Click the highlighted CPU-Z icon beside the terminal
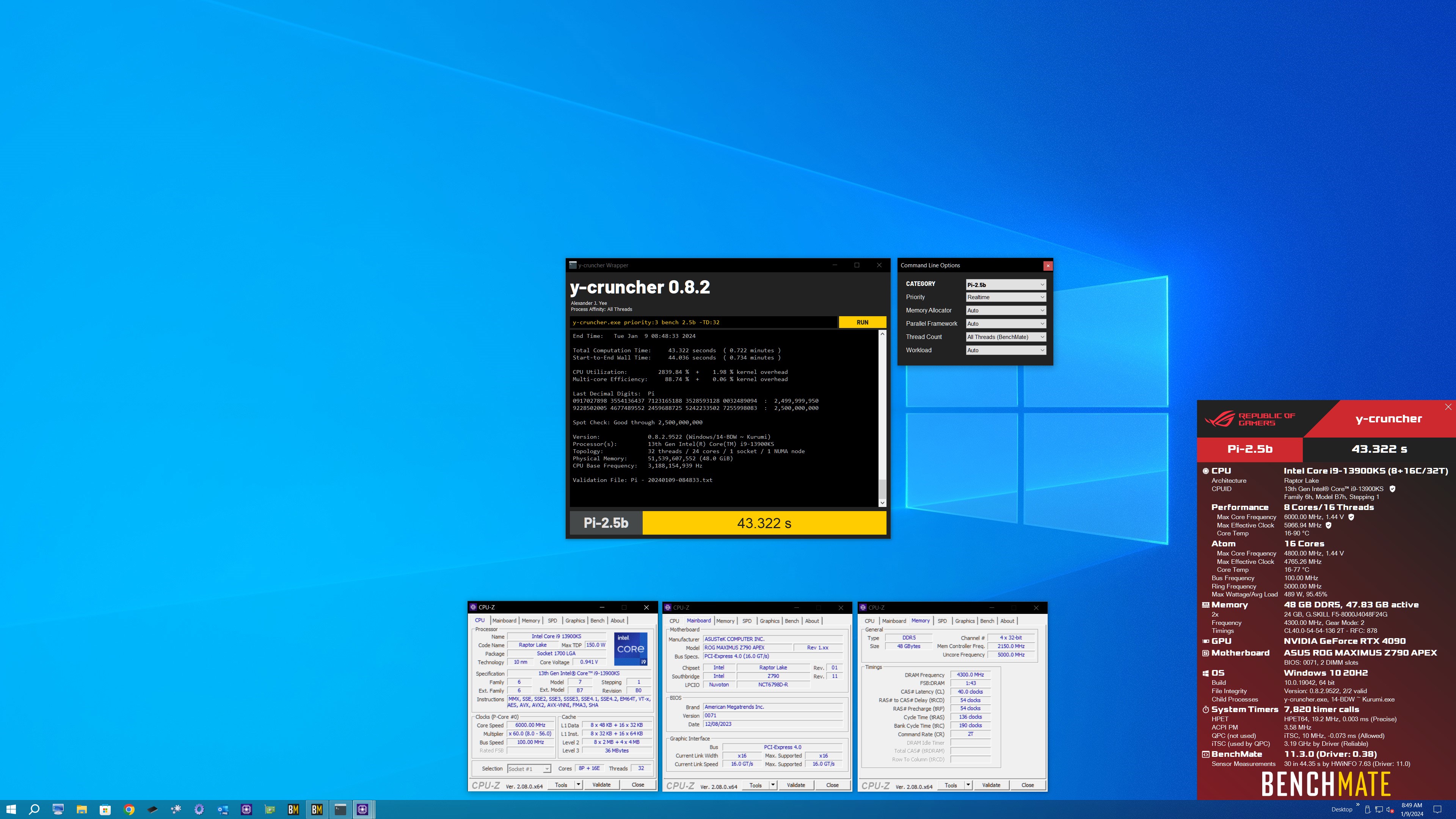This screenshot has height=819, width=1456. 364,810
